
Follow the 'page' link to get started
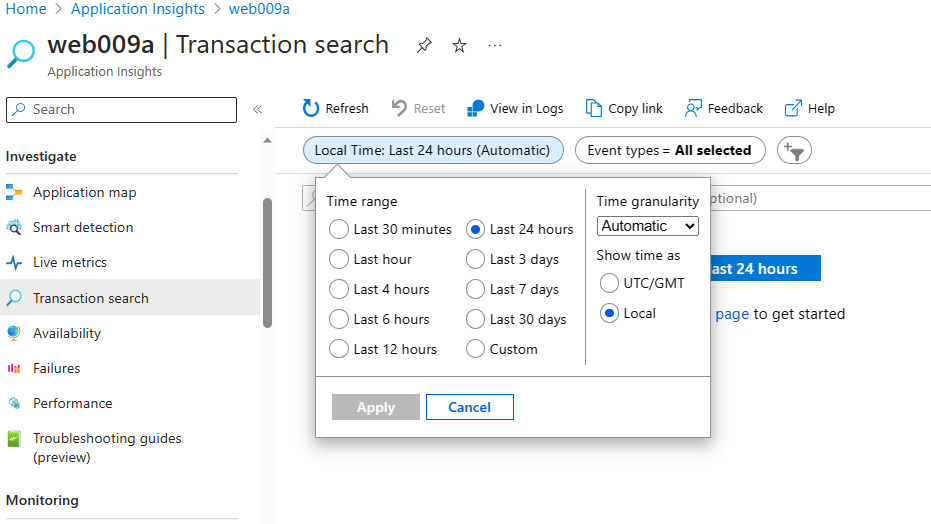(732, 314)
